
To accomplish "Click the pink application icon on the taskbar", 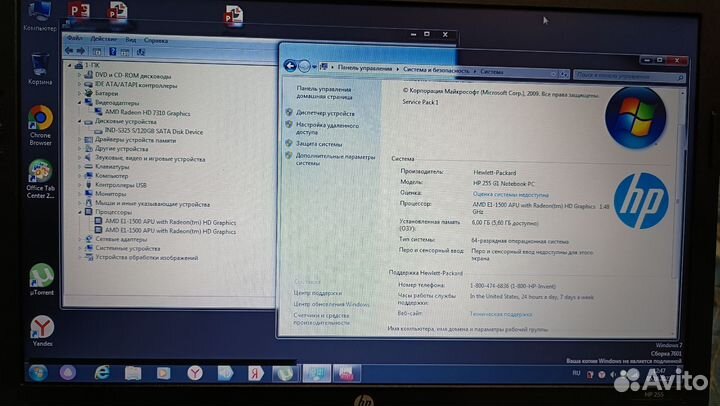I will click(x=347, y=373).
